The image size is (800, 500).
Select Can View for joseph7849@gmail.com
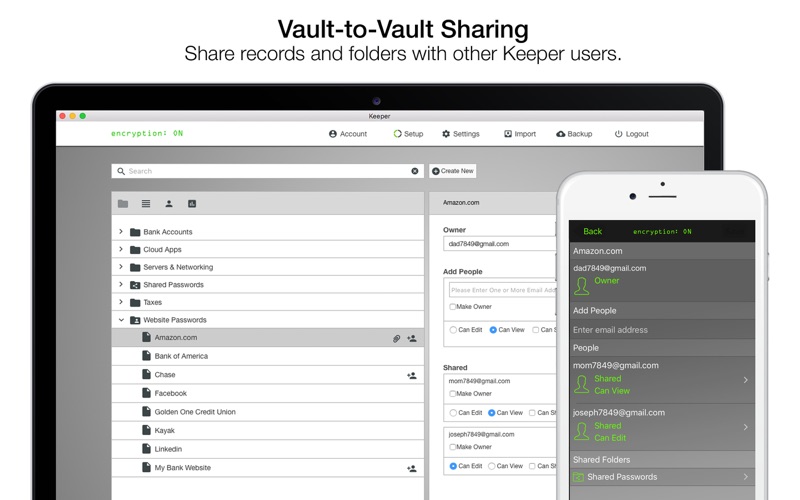pos(493,466)
